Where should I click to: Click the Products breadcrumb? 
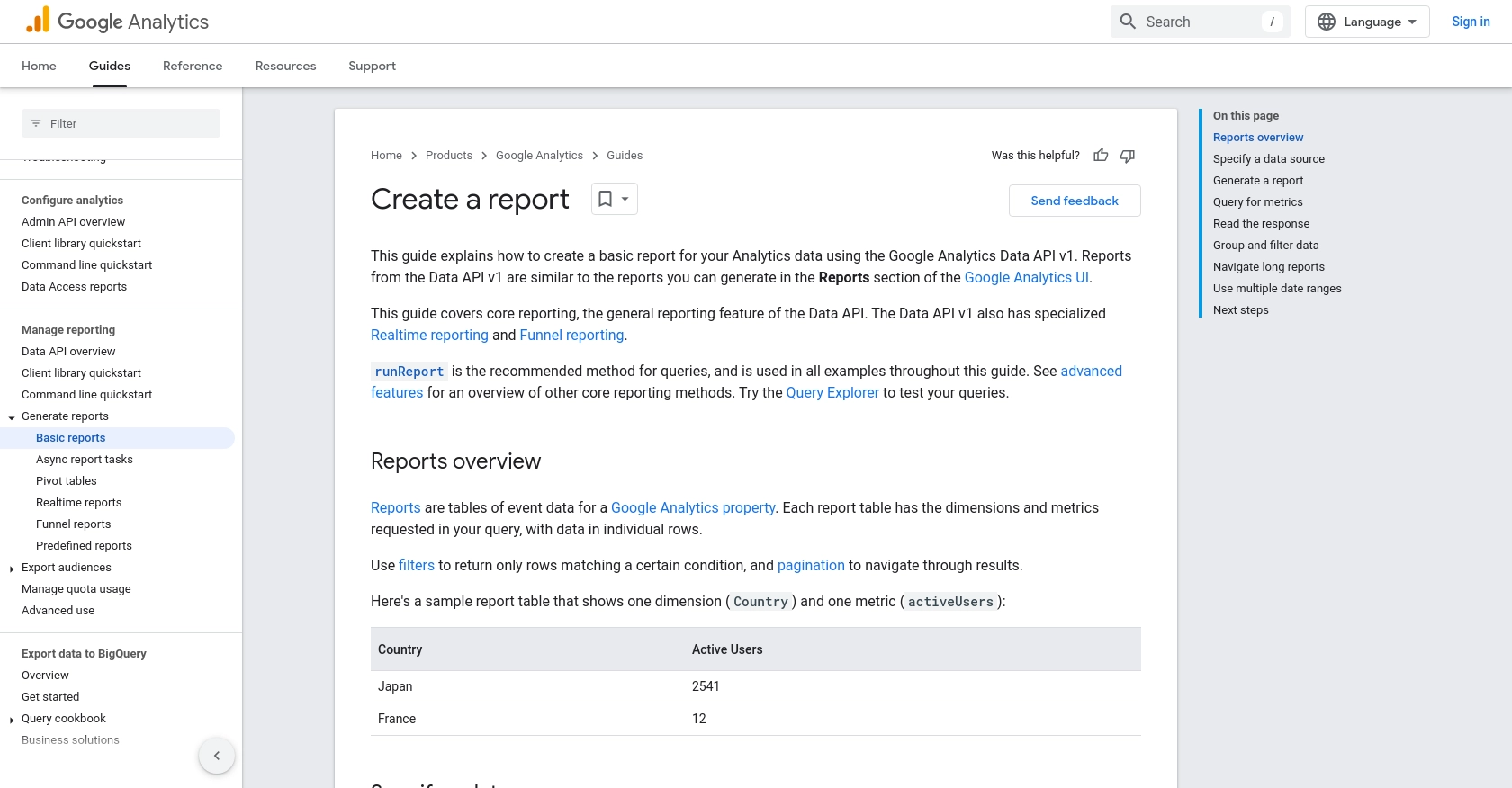(x=449, y=156)
